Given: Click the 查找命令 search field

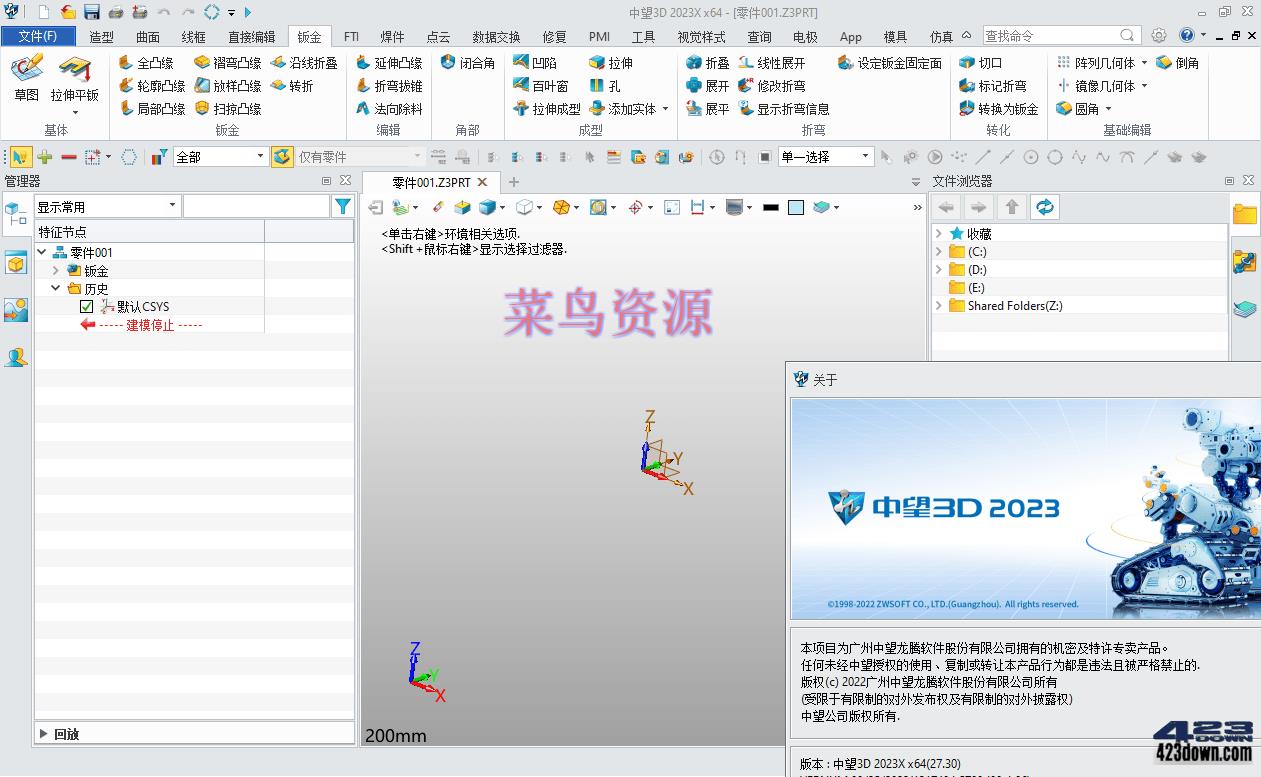Looking at the screenshot, I should tap(1050, 34).
